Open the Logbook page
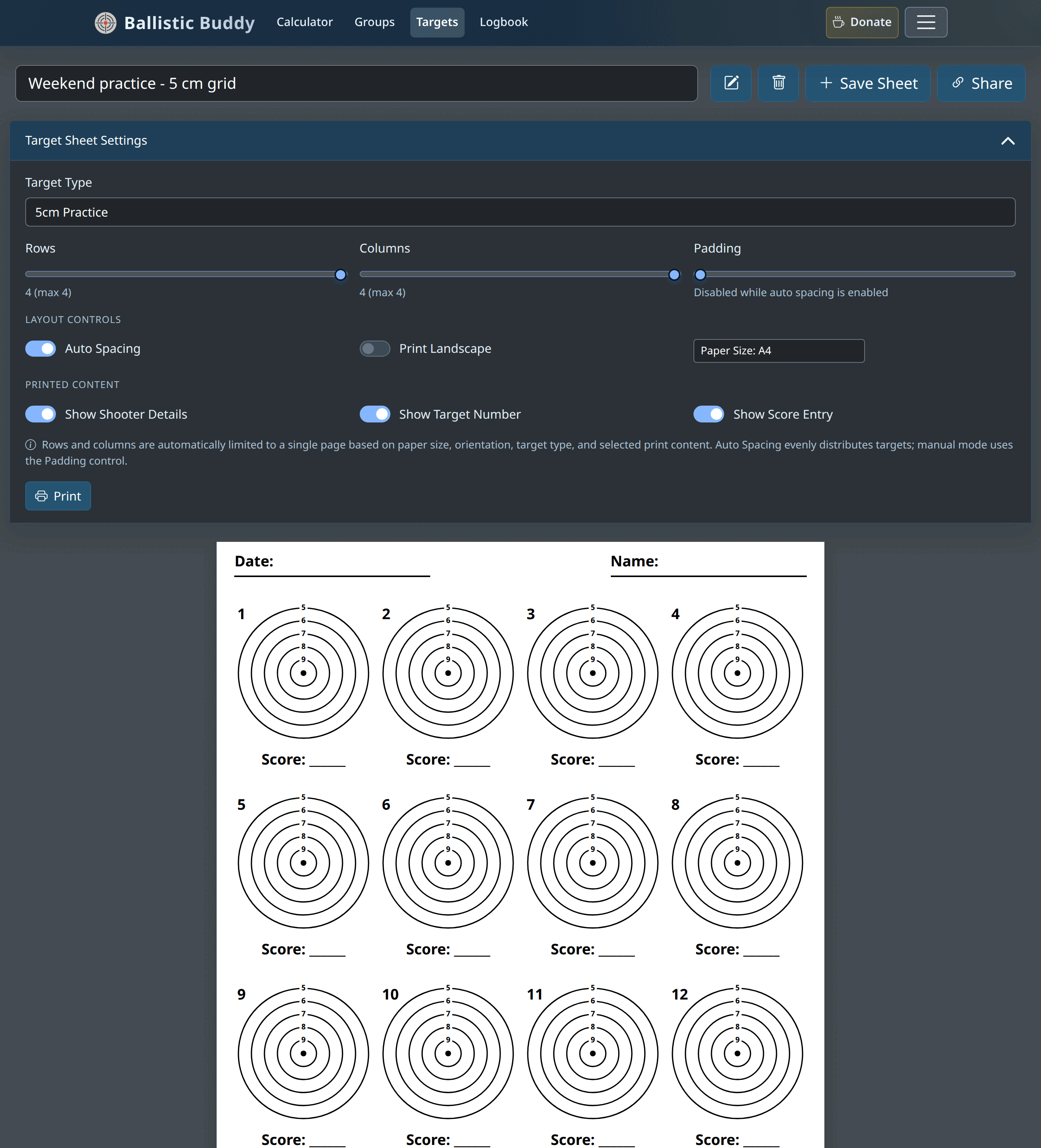The height and width of the screenshot is (1148, 1041). click(503, 22)
